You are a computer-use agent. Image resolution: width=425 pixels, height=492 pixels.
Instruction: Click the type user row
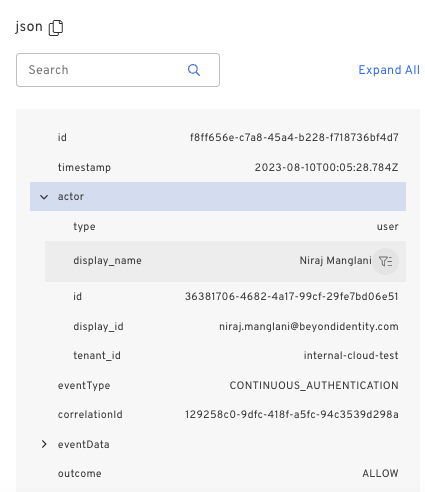[x=225, y=226]
